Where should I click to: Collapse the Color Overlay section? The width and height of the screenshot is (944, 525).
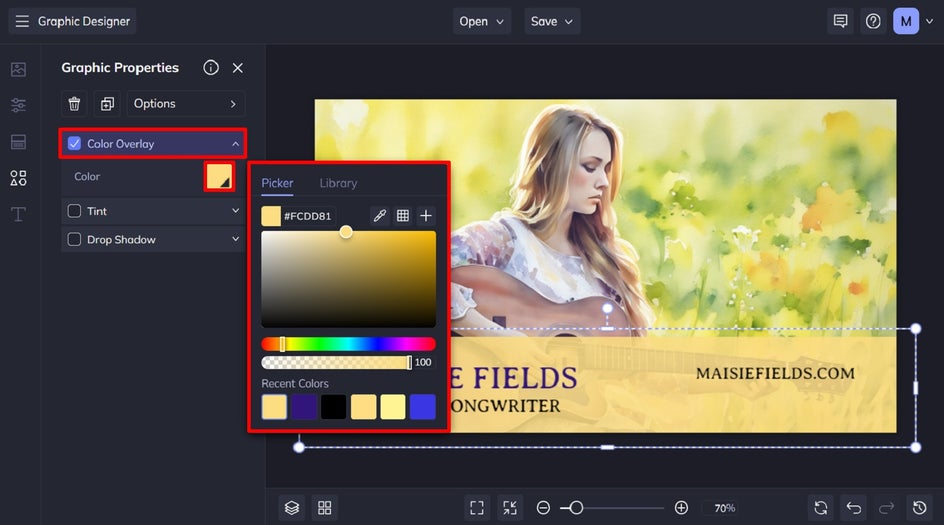235,144
